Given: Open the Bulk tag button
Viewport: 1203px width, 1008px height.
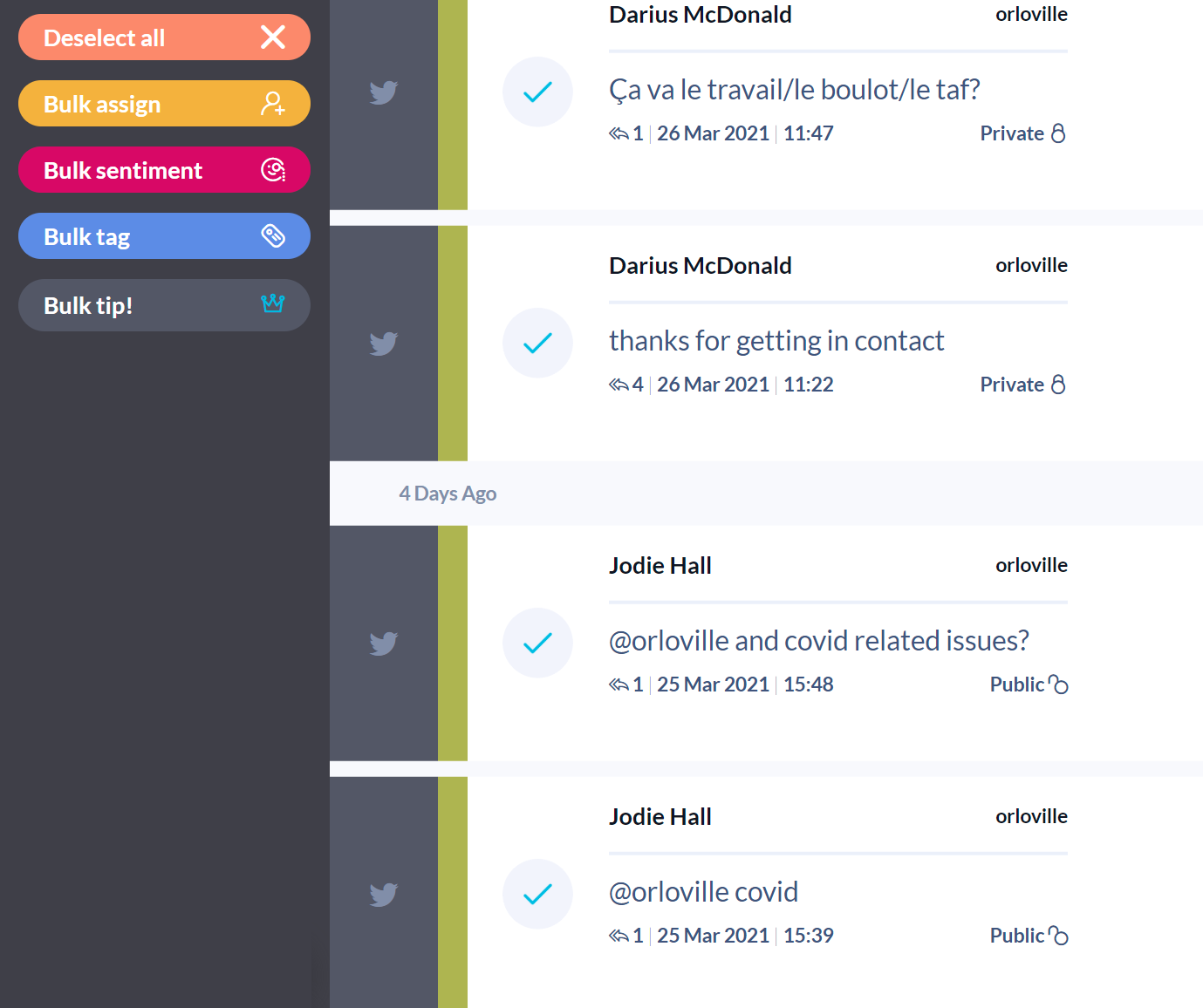Looking at the screenshot, I should (164, 236).
